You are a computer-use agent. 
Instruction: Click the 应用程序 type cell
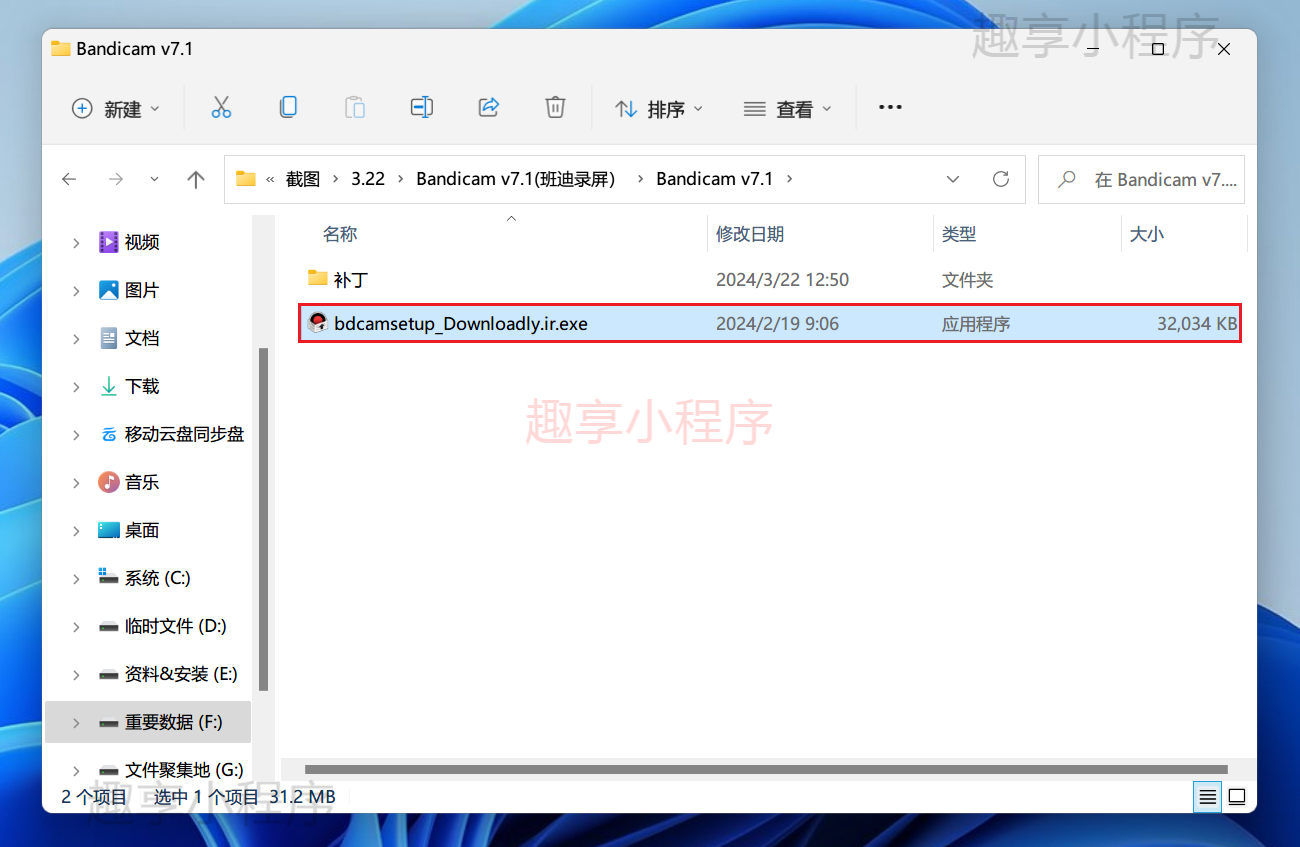tap(976, 324)
